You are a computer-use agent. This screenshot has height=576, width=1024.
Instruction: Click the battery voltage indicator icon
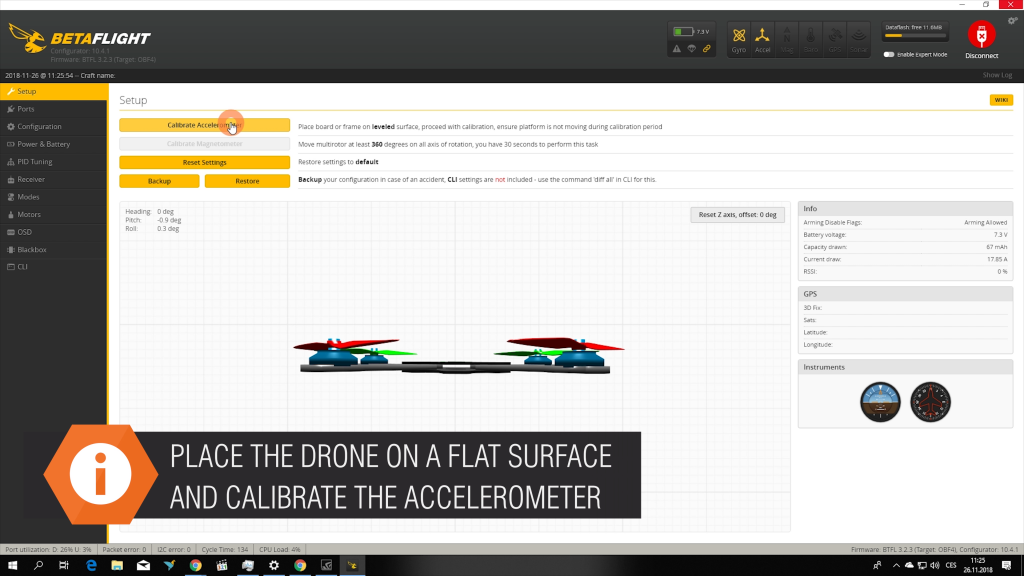tap(683, 31)
